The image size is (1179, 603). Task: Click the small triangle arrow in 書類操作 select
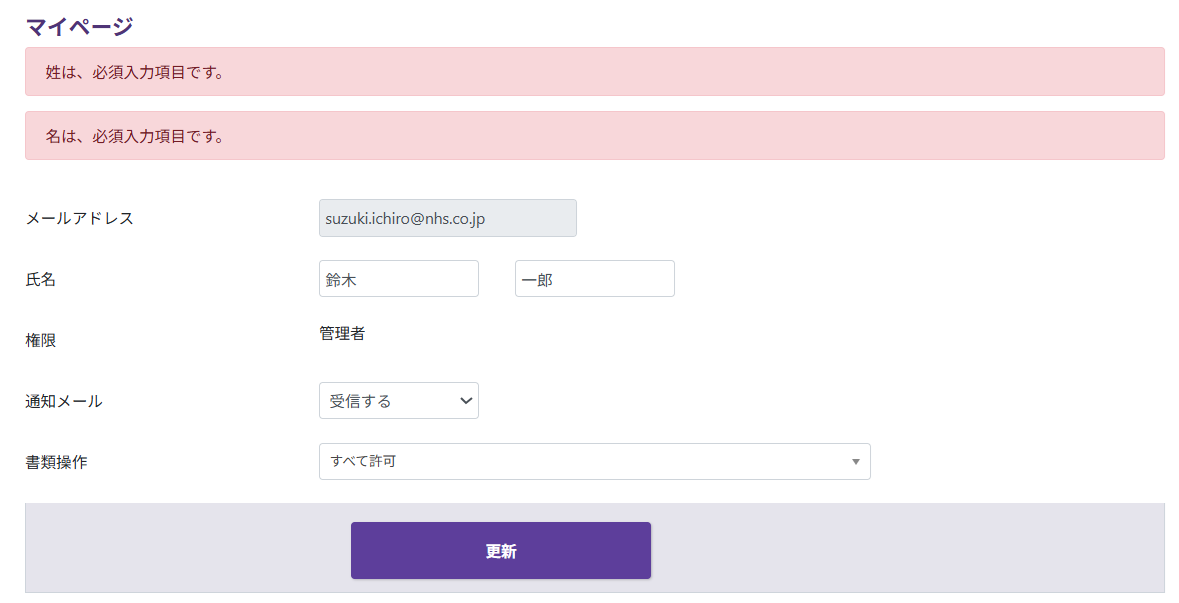(x=855, y=461)
